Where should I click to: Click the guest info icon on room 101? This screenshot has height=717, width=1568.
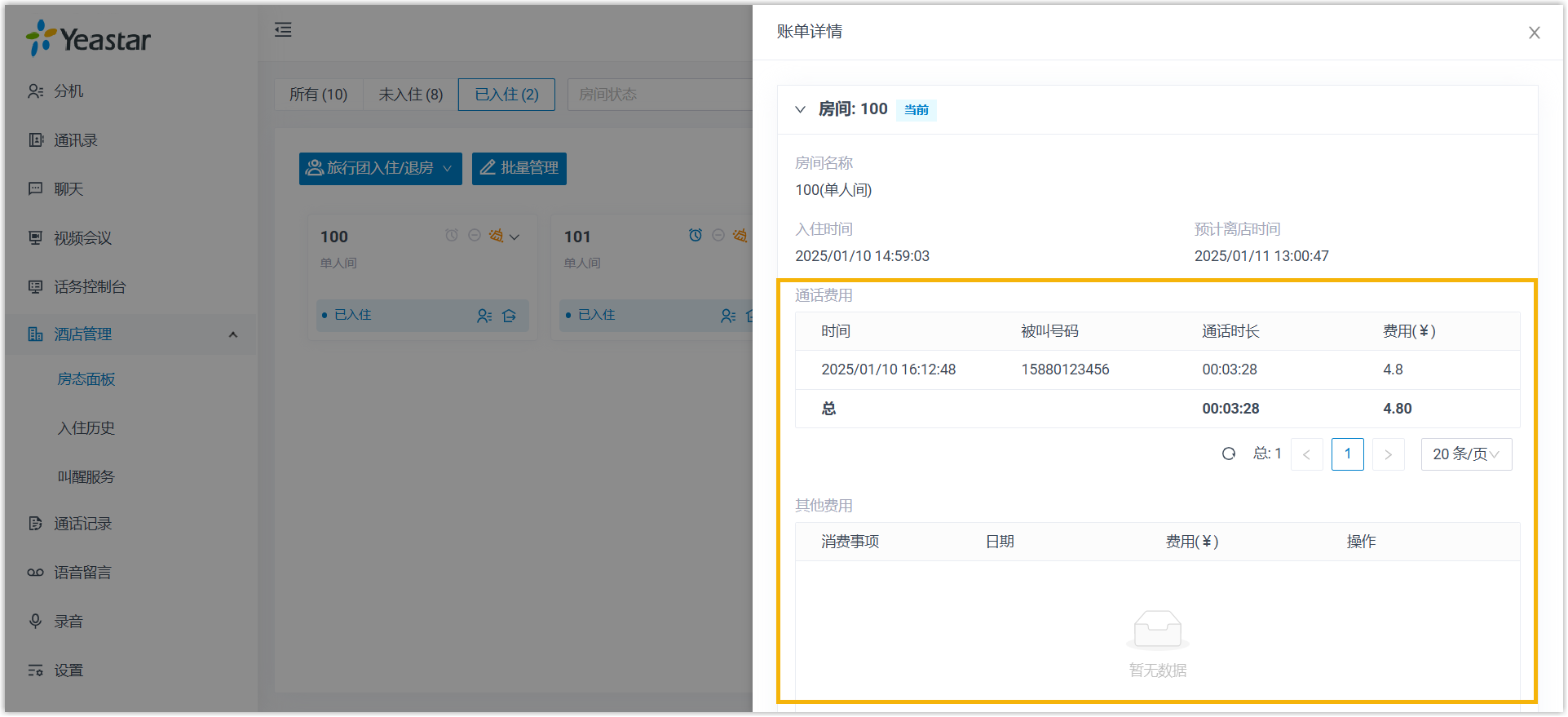pos(728,316)
